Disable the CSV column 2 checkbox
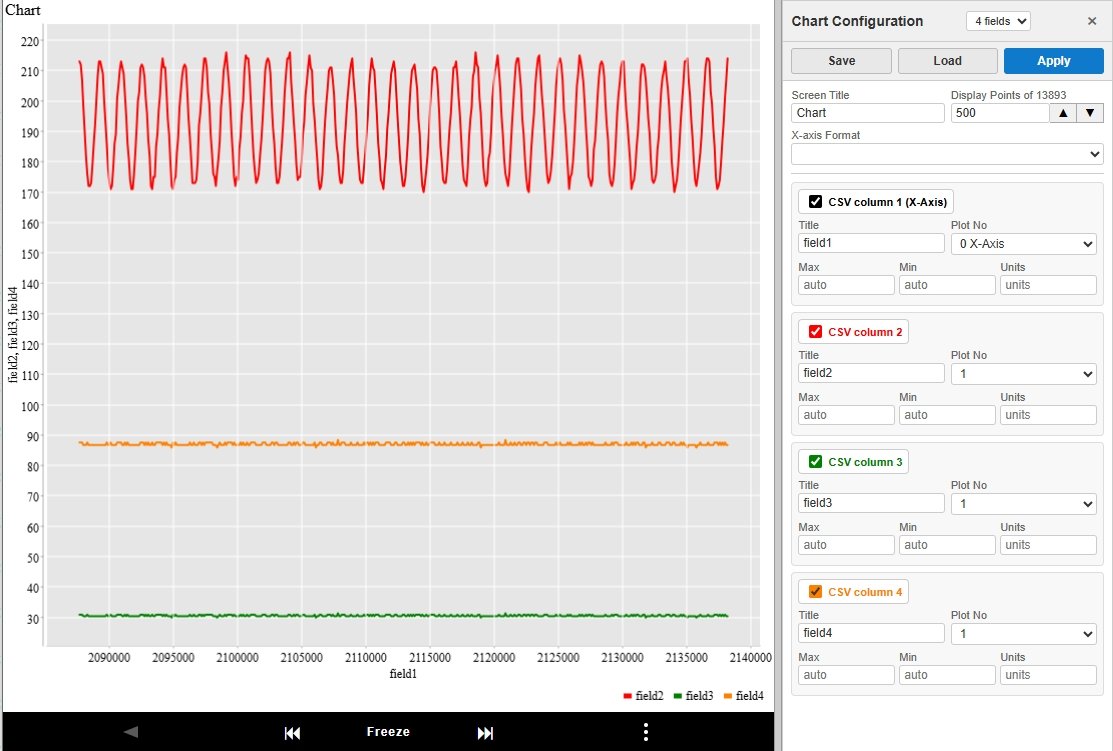1113x751 pixels. point(816,331)
